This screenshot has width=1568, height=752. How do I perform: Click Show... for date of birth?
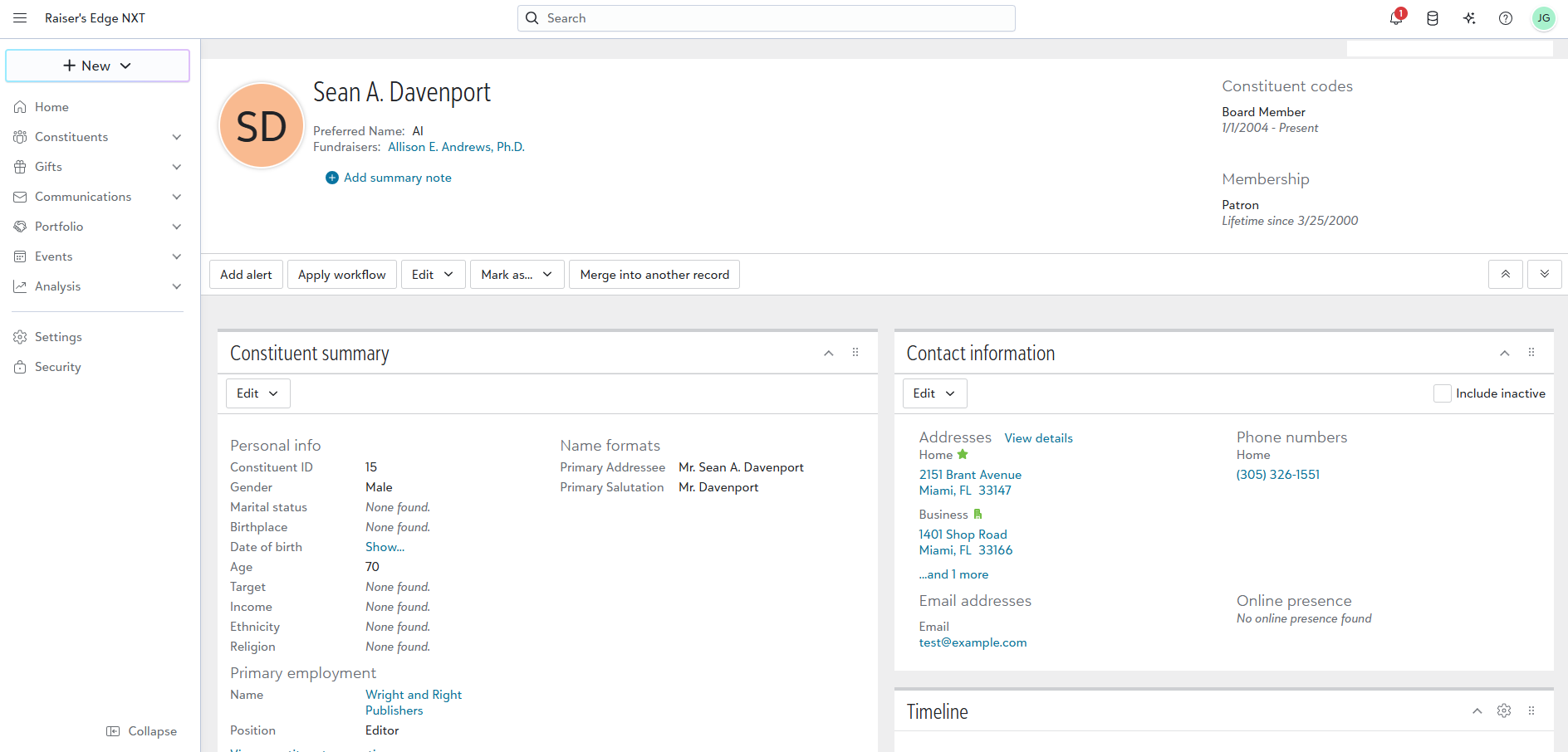point(385,547)
